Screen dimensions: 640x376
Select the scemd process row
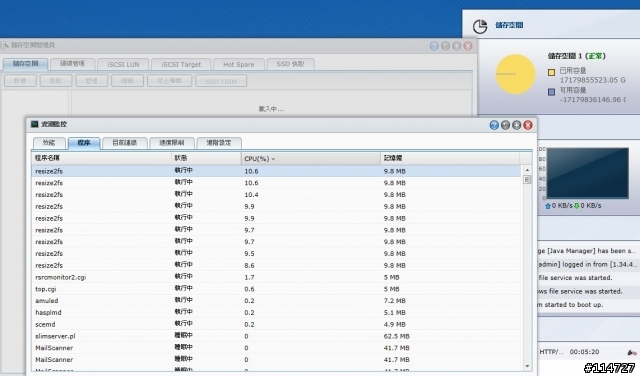[276, 325]
